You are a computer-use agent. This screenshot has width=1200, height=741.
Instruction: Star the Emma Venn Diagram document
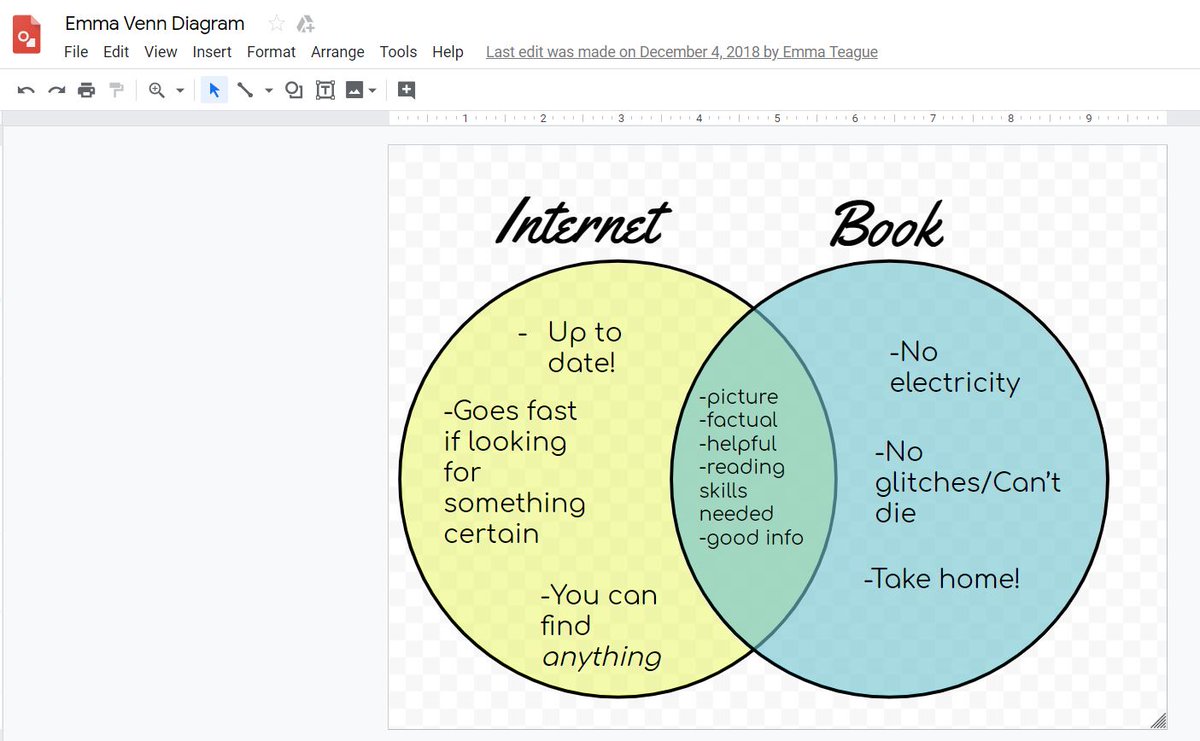[x=277, y=23]
